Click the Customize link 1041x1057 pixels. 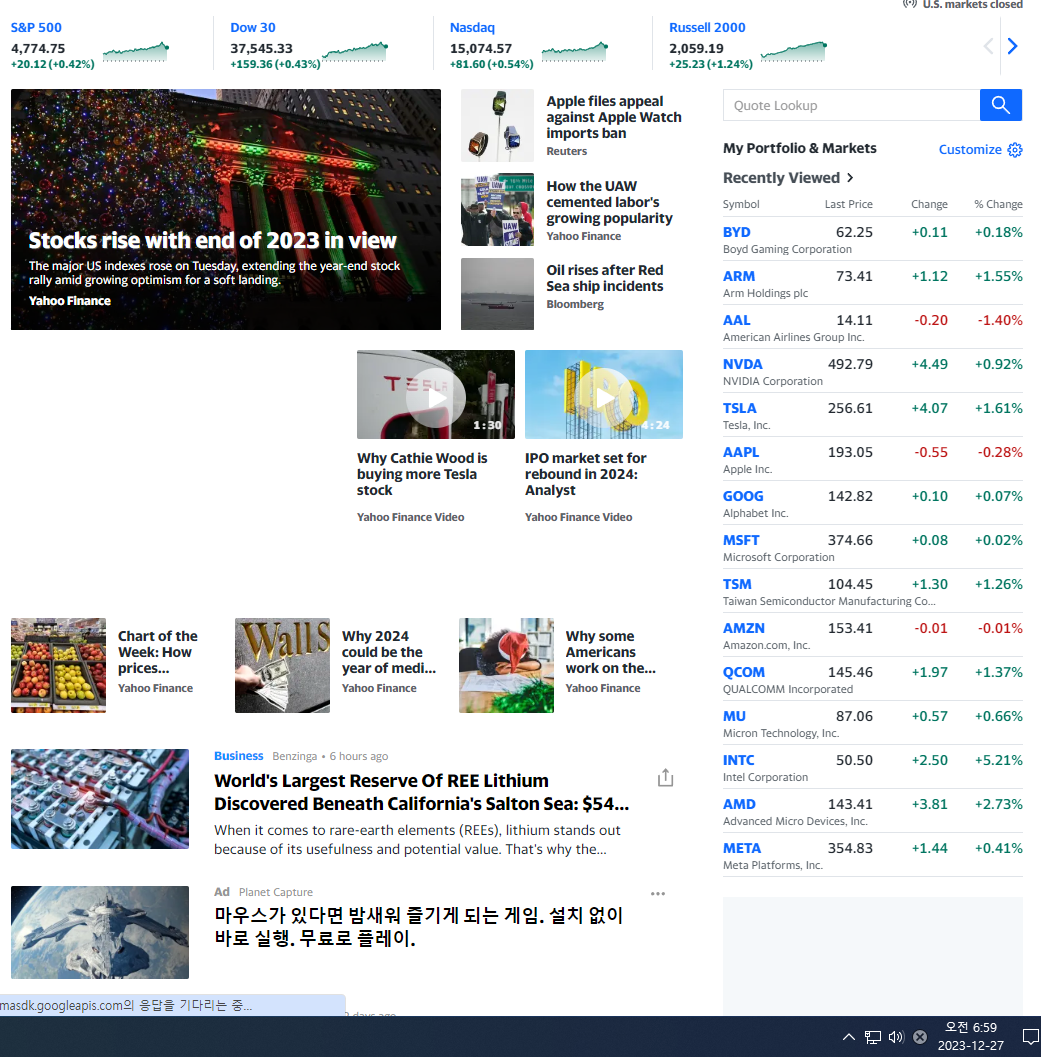970,150
